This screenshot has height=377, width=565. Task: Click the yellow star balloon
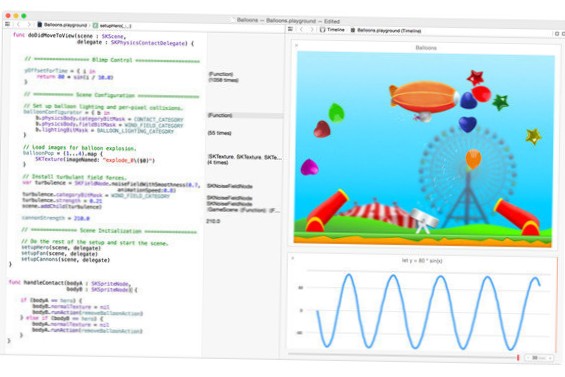[533, 136]
